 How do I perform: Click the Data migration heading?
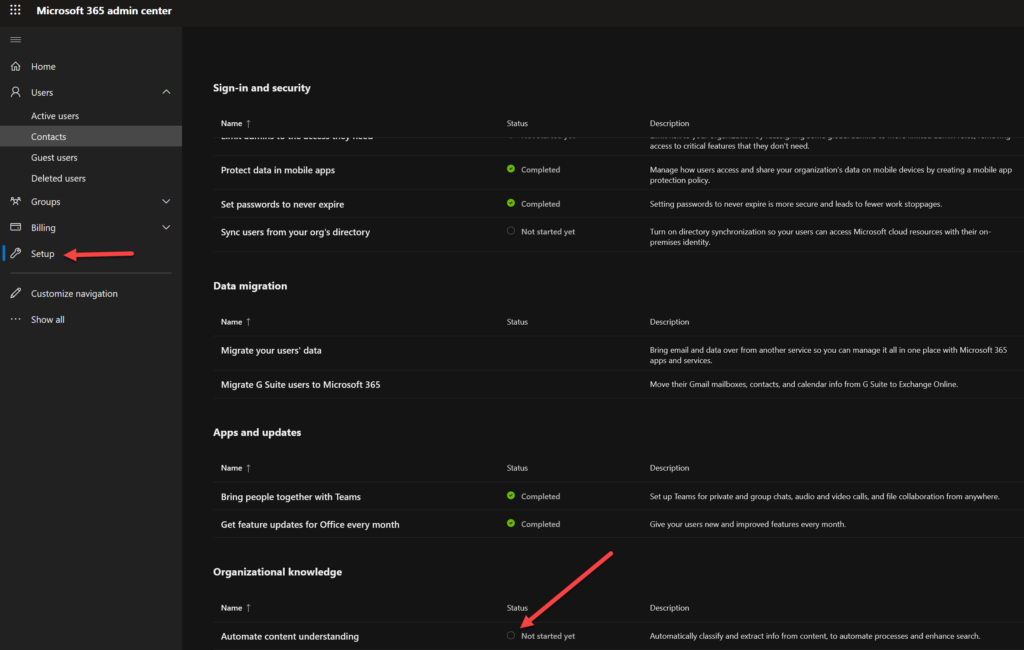[x=250, y=285]
